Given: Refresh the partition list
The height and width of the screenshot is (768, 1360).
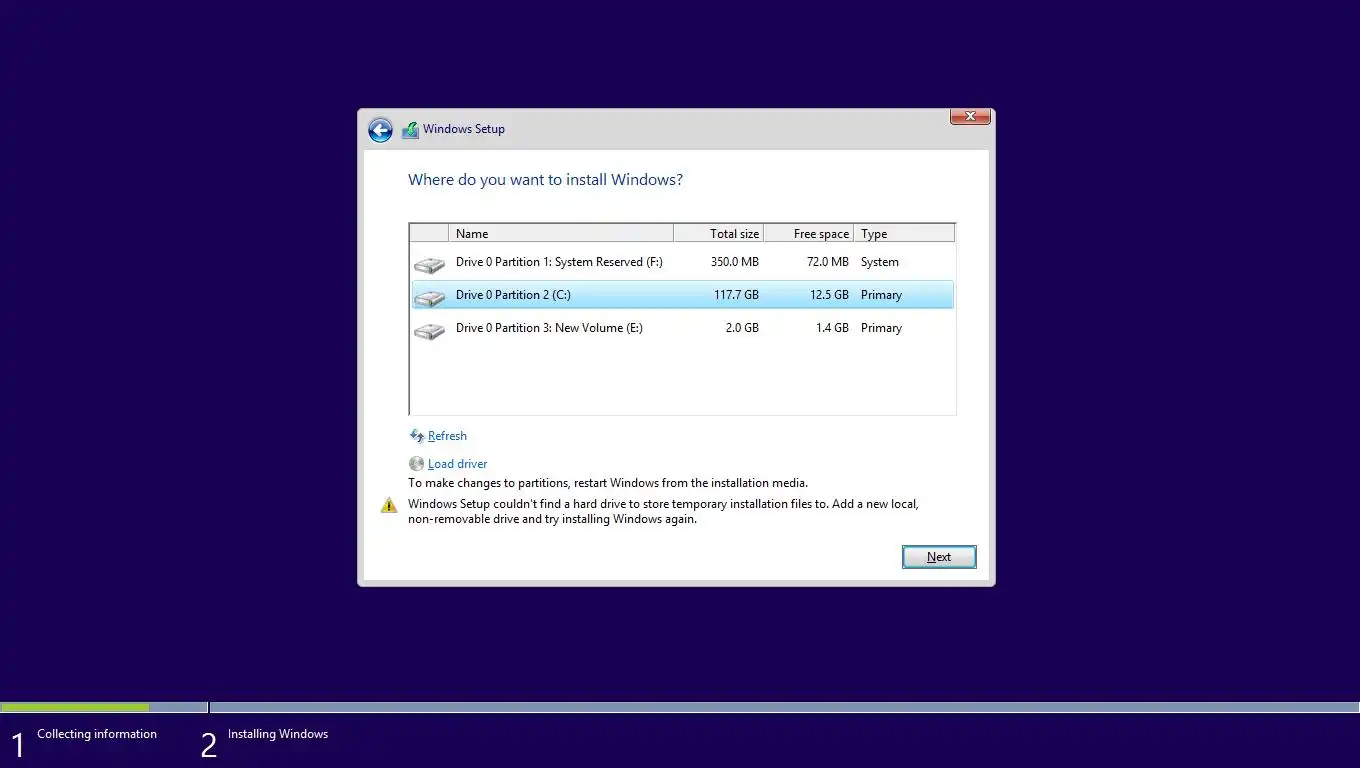Looking at the screenshot, I should tap(447, 436).
